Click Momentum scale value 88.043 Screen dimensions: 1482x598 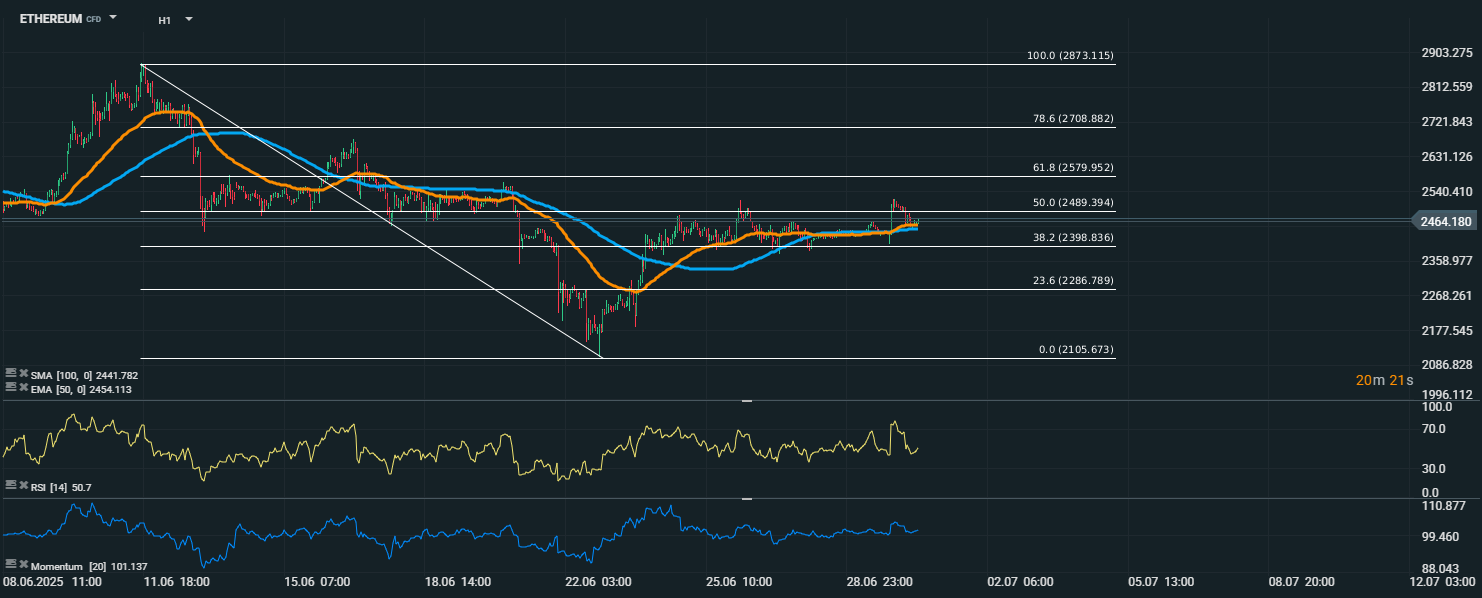click(1441, 567)
